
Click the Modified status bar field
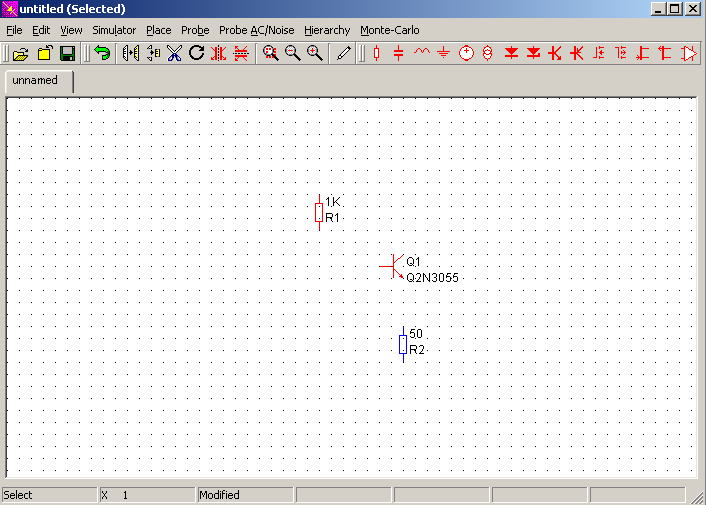pyautogui.click(x=245, y=495)
